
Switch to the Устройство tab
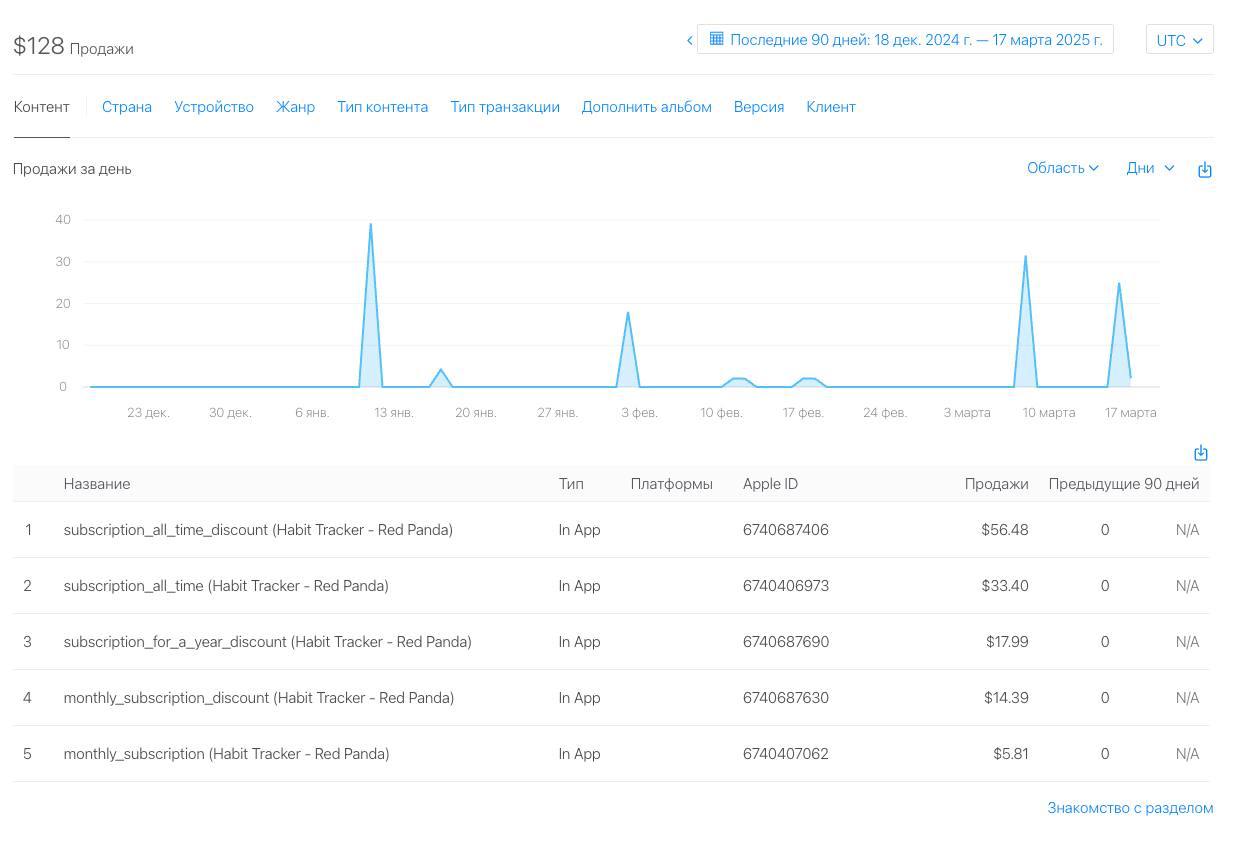pos(213,106)
